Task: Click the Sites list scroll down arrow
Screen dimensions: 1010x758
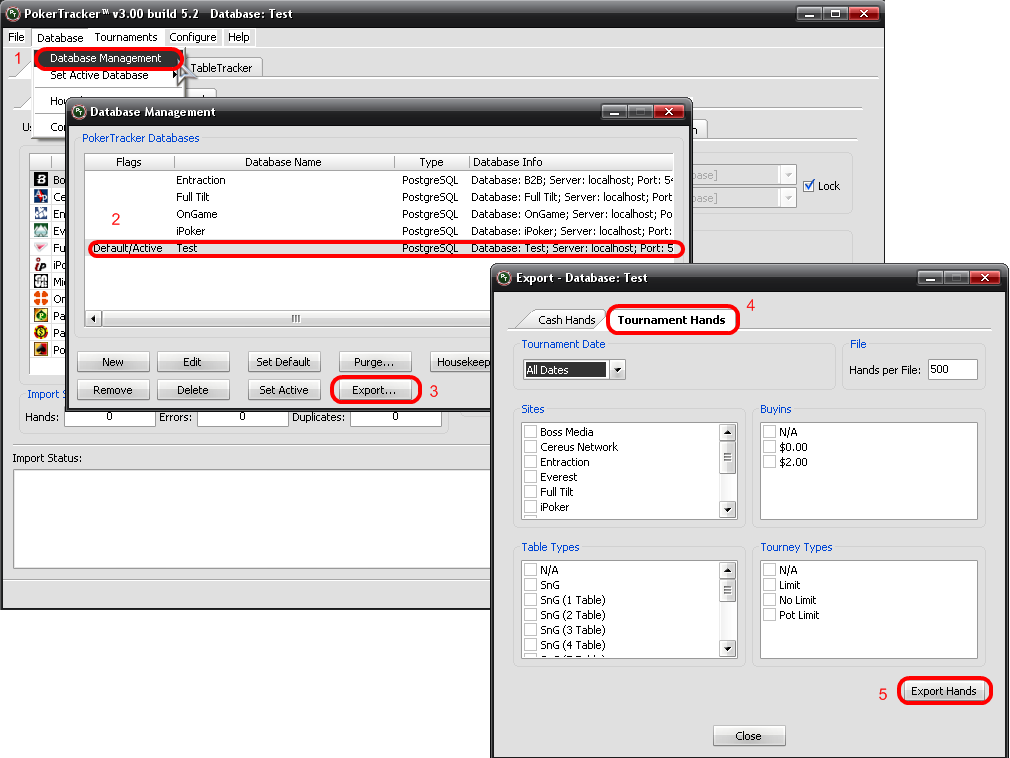Action: [727, 509]
